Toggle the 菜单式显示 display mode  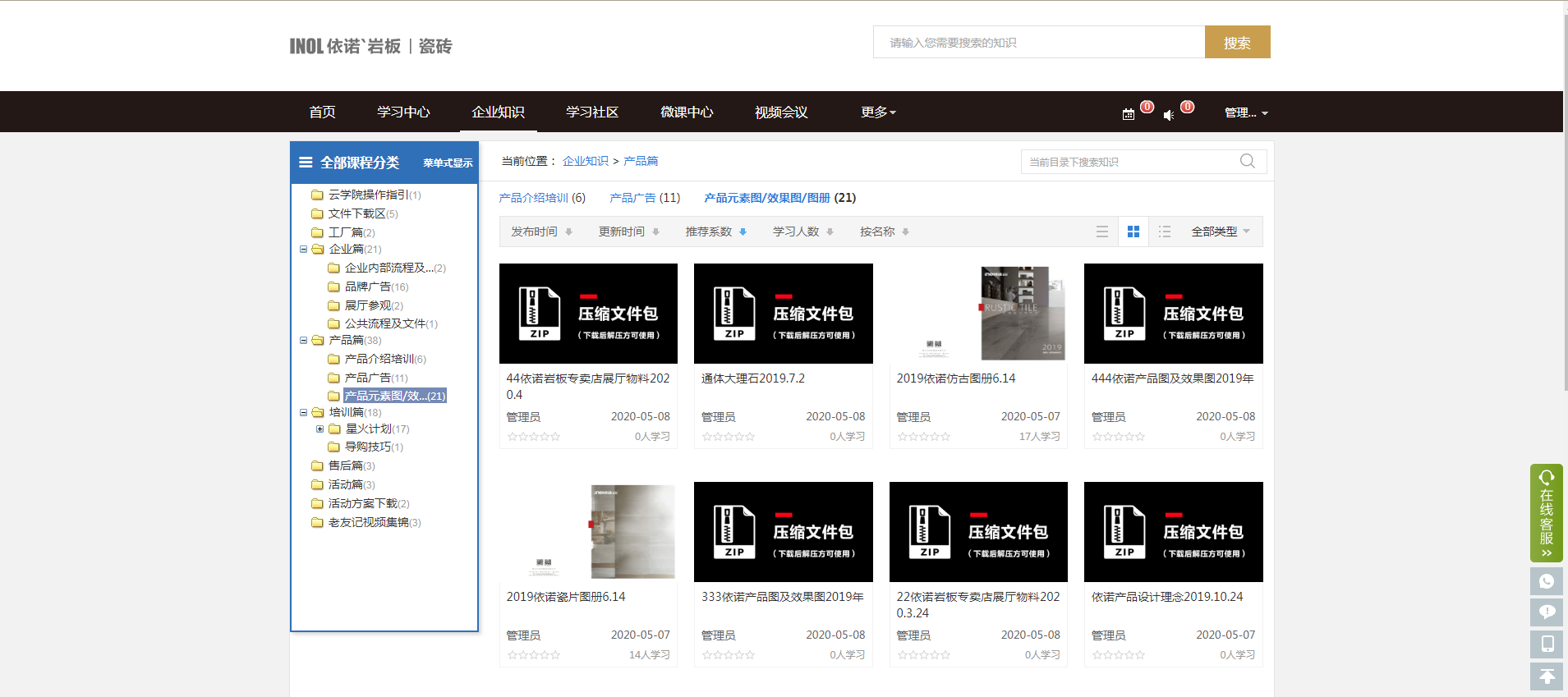coord(448,163)
